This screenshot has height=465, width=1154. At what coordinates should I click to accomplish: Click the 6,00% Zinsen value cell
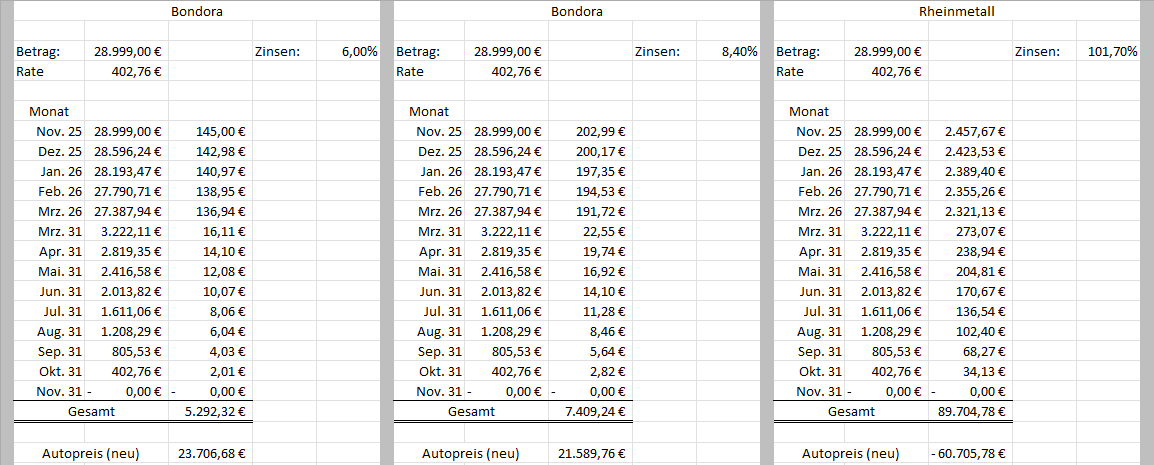359,51
